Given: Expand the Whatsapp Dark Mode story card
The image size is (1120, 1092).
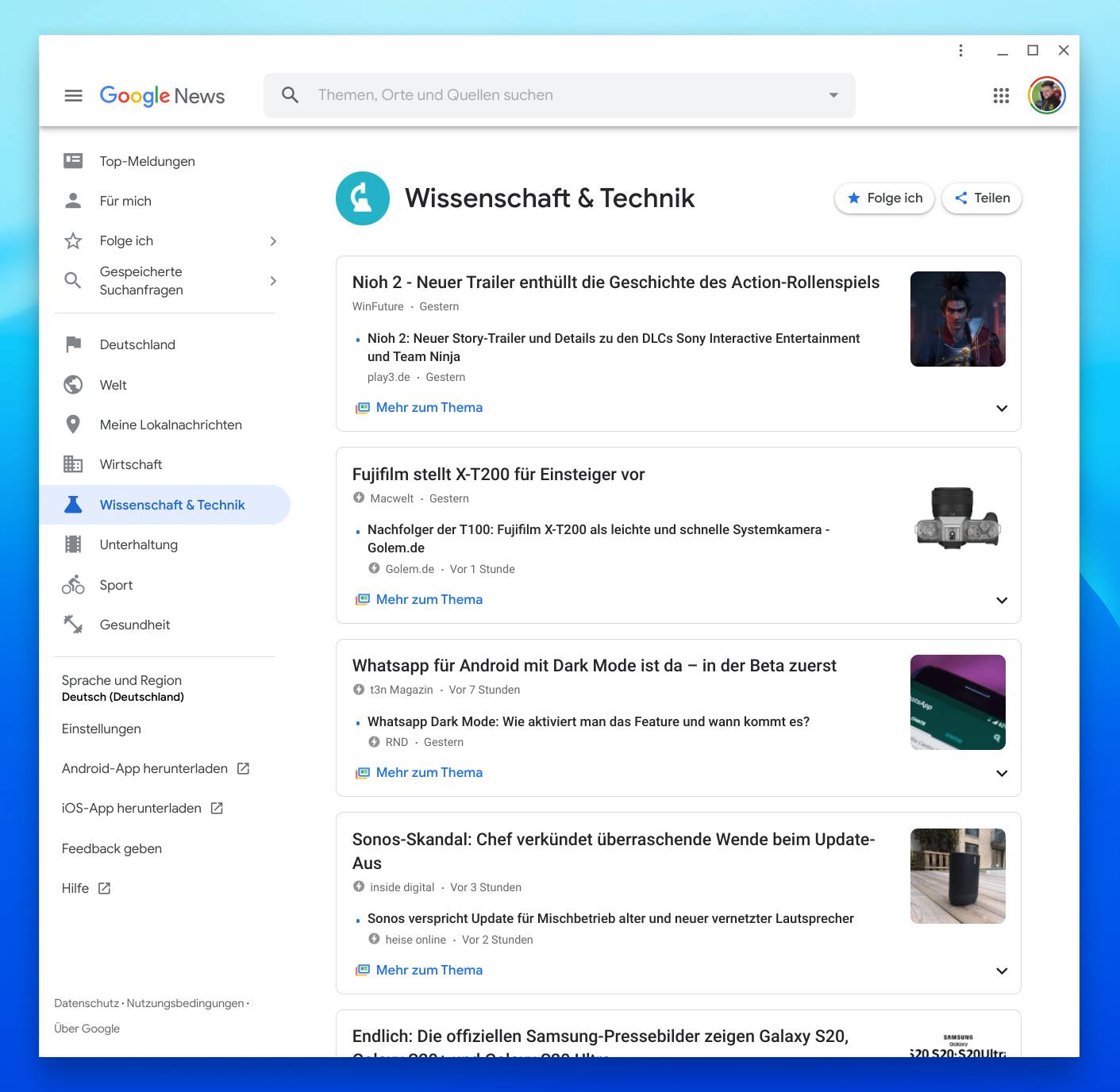Looking at the screenshot, I should click(x=1002, y=773).
